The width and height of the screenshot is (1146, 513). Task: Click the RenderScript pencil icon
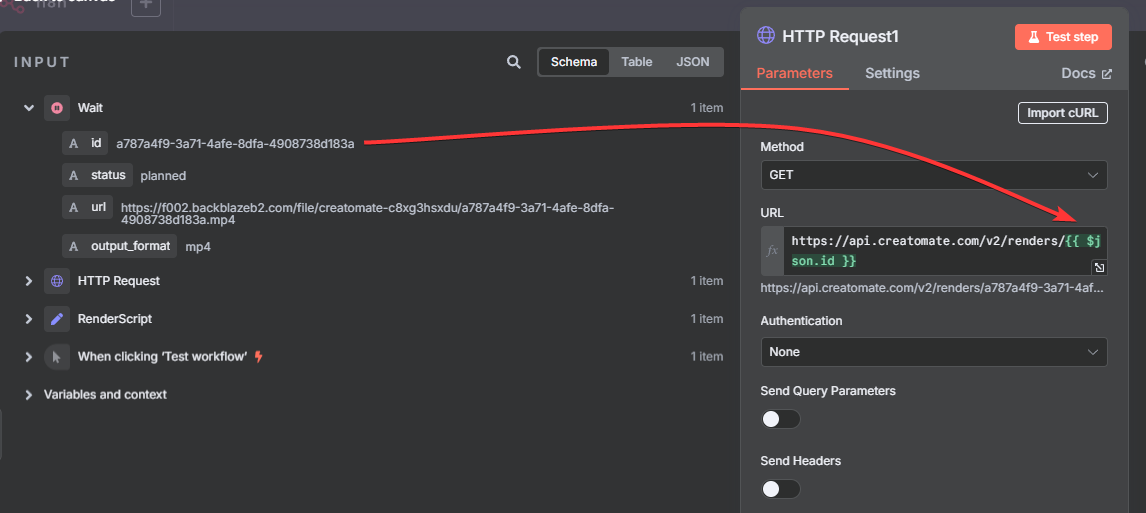click(x=57, y=319)
